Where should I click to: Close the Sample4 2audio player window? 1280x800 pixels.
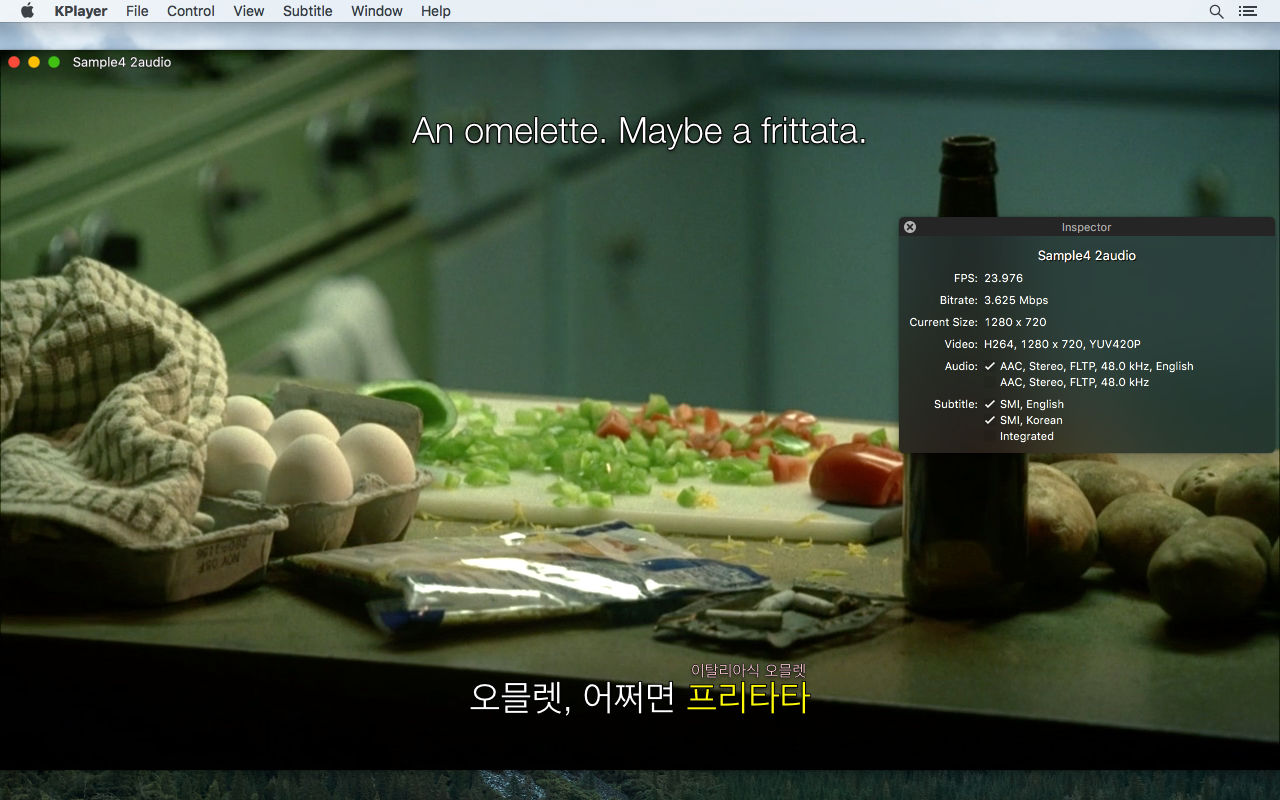click(x=14, y=62)
